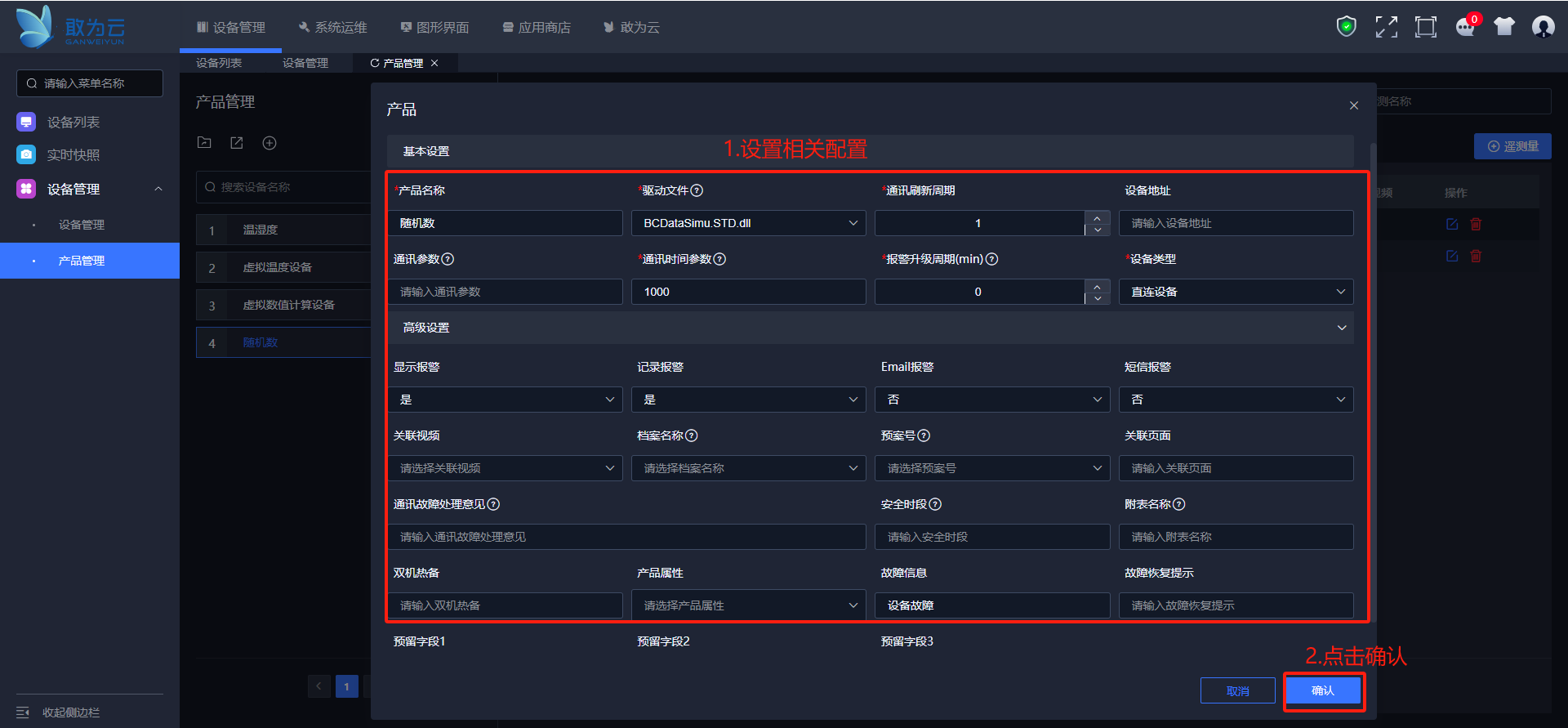Open the 产品属性 dropdown
Viewport: 1568px width, 728px height.
748,605
